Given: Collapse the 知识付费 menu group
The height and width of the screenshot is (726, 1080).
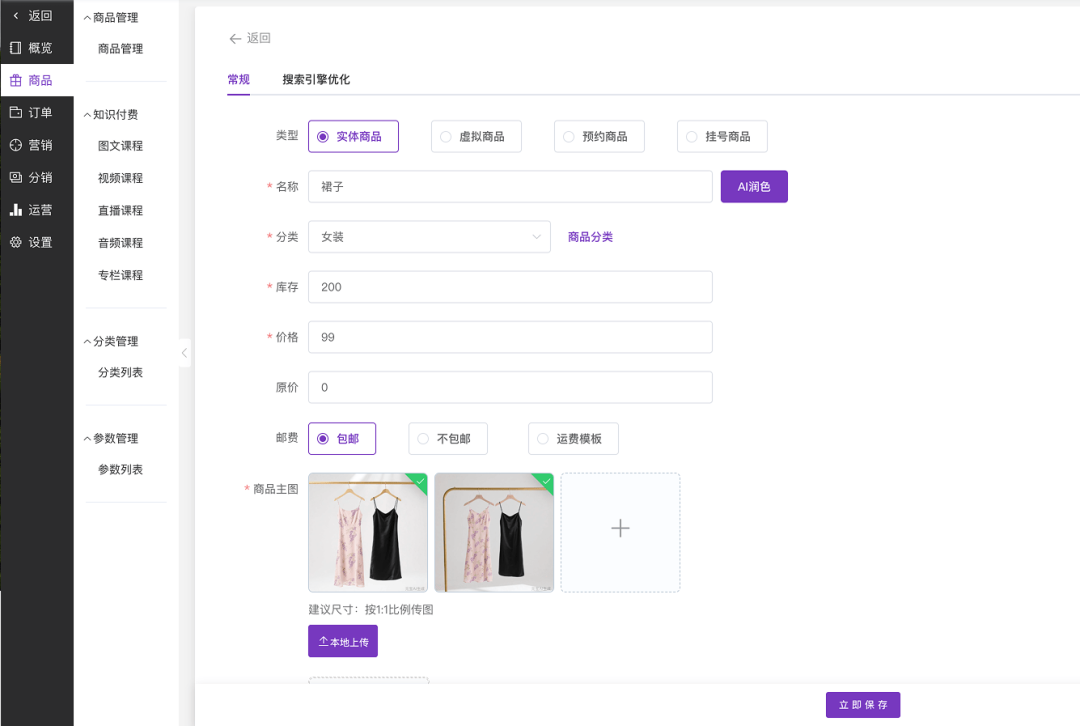Looking at the screenshot, I should tap(88, 114).
